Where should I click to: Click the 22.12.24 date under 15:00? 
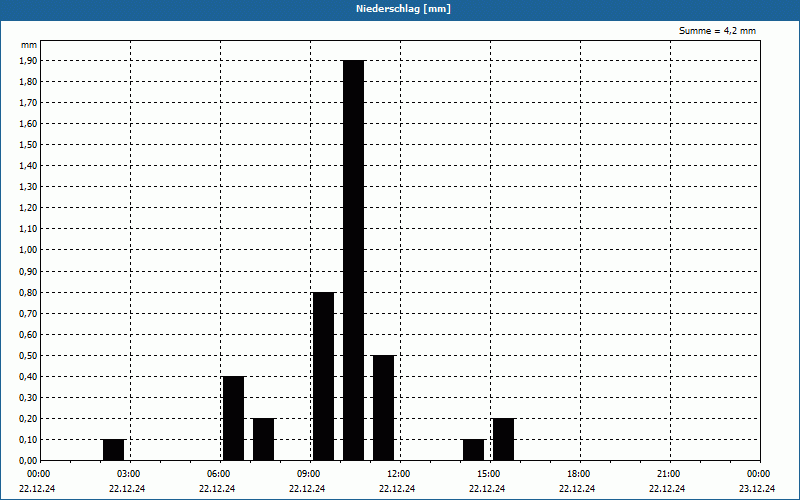click(x=487, y=488)
